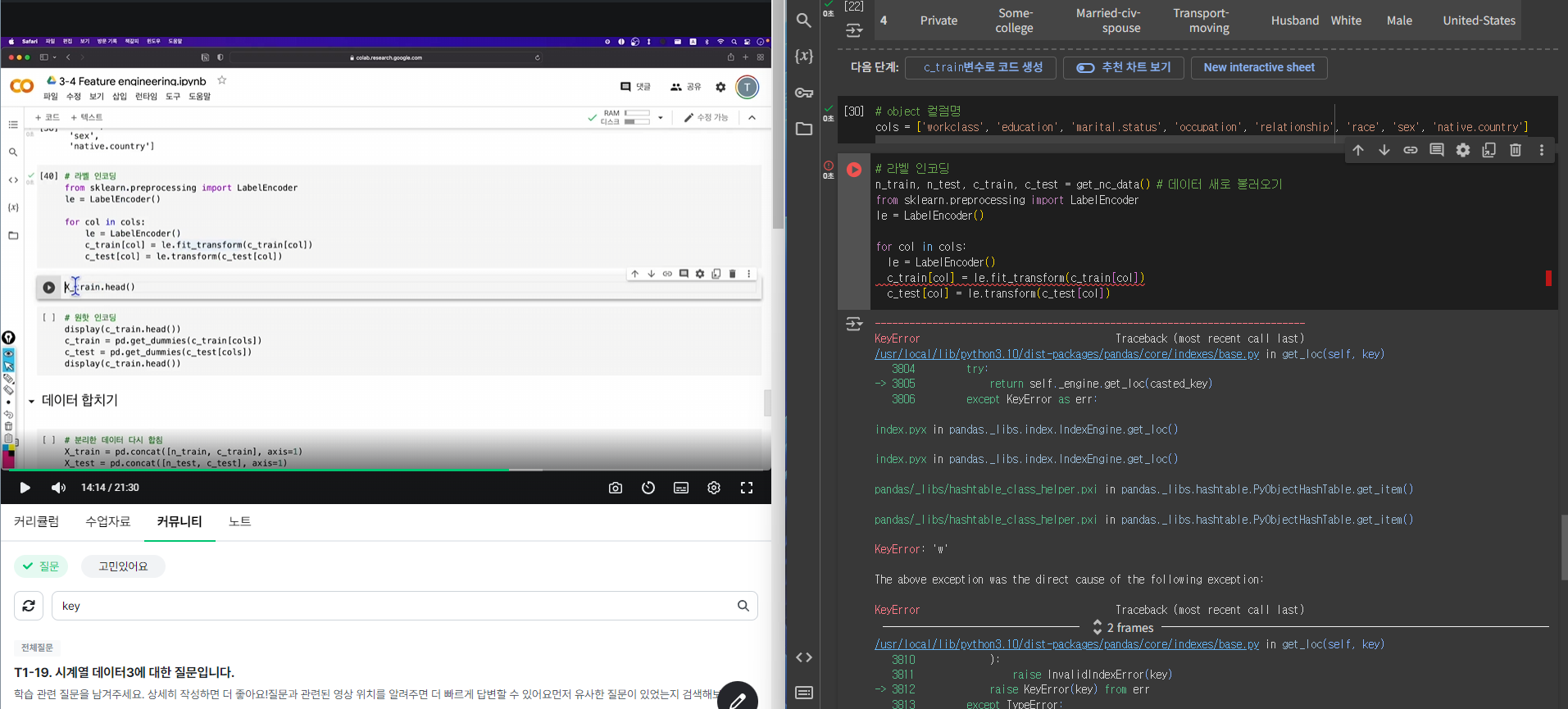Click the le = LabelEncoder() loop line
The height and width of the screenshot is (709, 1568).
pyautogui.click(x=941, y=262)
